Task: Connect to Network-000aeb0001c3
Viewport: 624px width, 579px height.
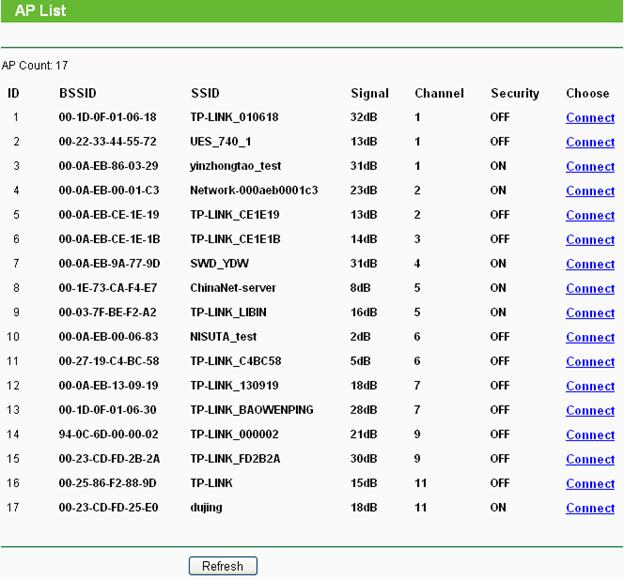Action: coord(590,191)
